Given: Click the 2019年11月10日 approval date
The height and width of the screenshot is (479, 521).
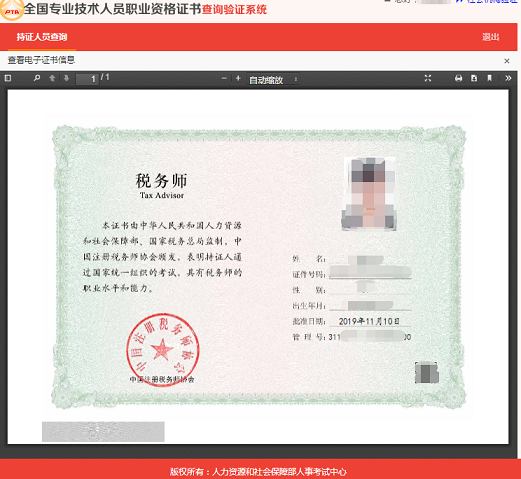Looking at the screenshot, I should [x=369, y=321].
